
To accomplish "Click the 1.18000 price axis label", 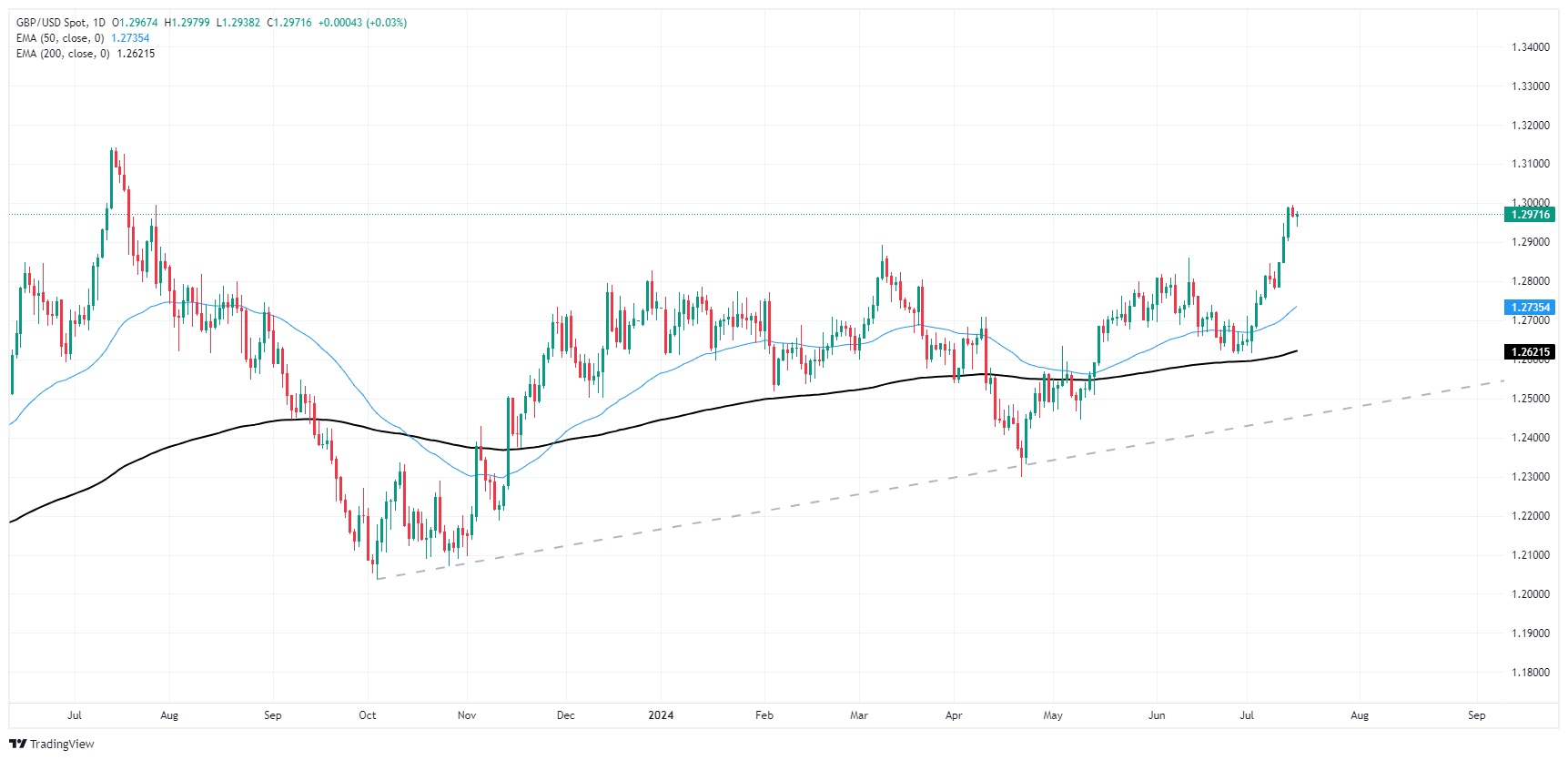I will pyautogui.click(x=1531, y=673).
